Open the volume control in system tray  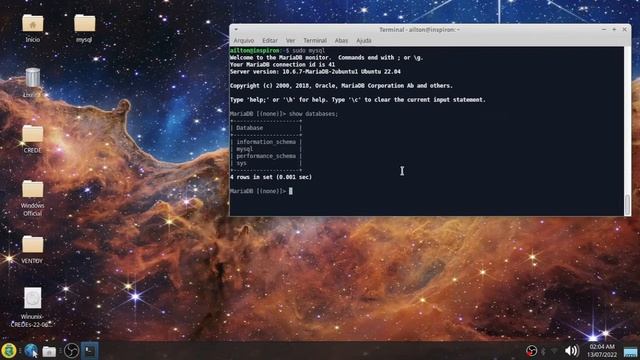(x=571, y=351)
